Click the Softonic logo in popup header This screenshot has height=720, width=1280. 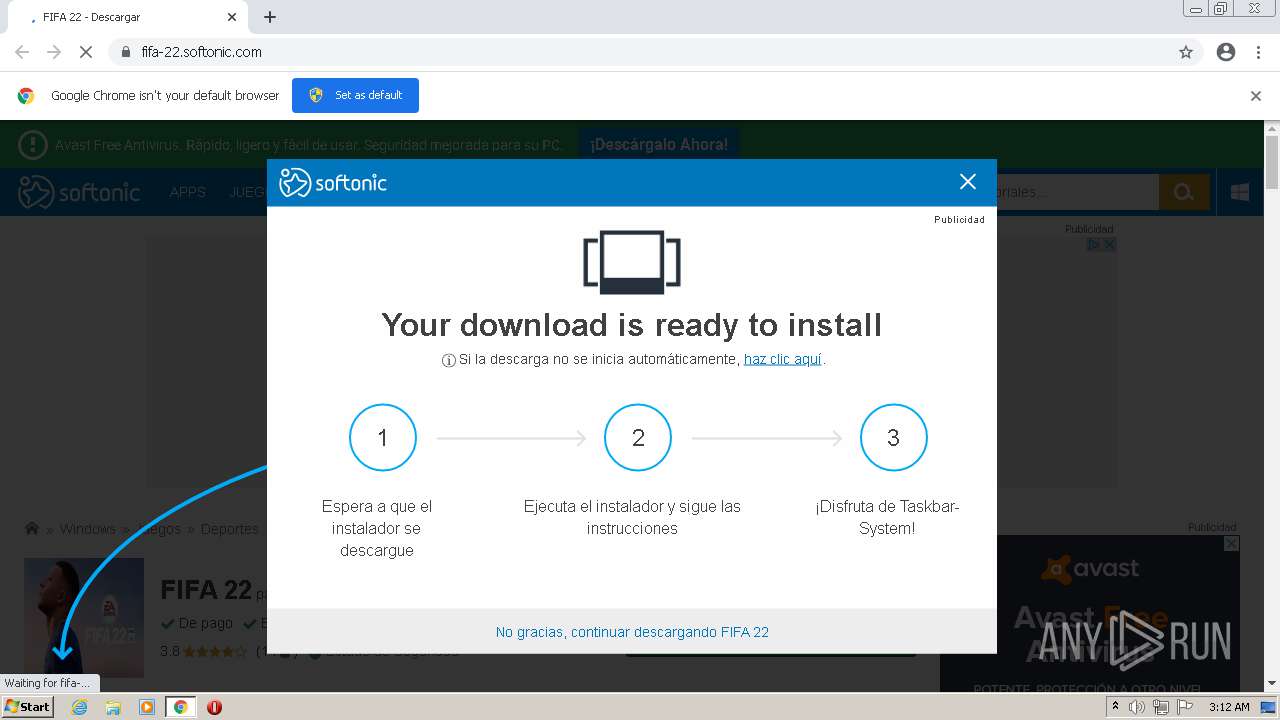[x=333, y=182]
